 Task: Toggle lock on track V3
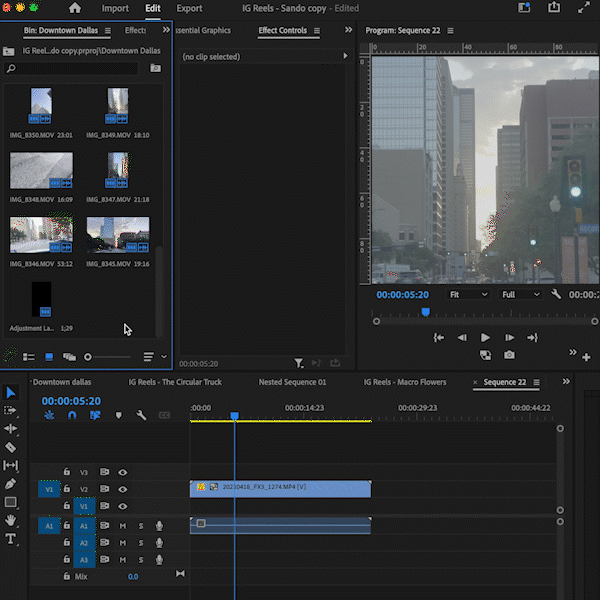click(67, 472)
